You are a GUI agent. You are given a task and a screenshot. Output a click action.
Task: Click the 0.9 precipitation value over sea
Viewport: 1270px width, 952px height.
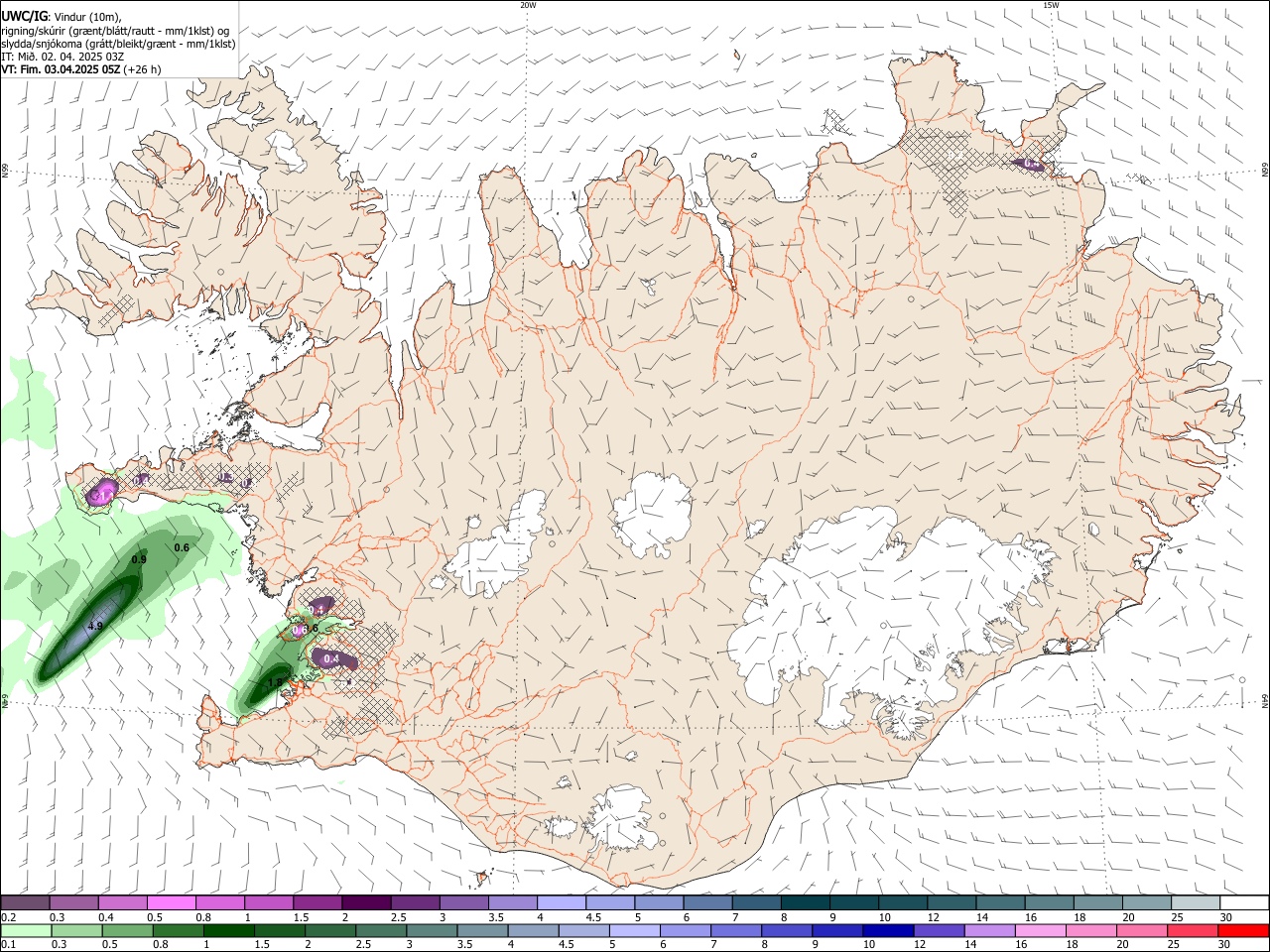pos(139,560)
